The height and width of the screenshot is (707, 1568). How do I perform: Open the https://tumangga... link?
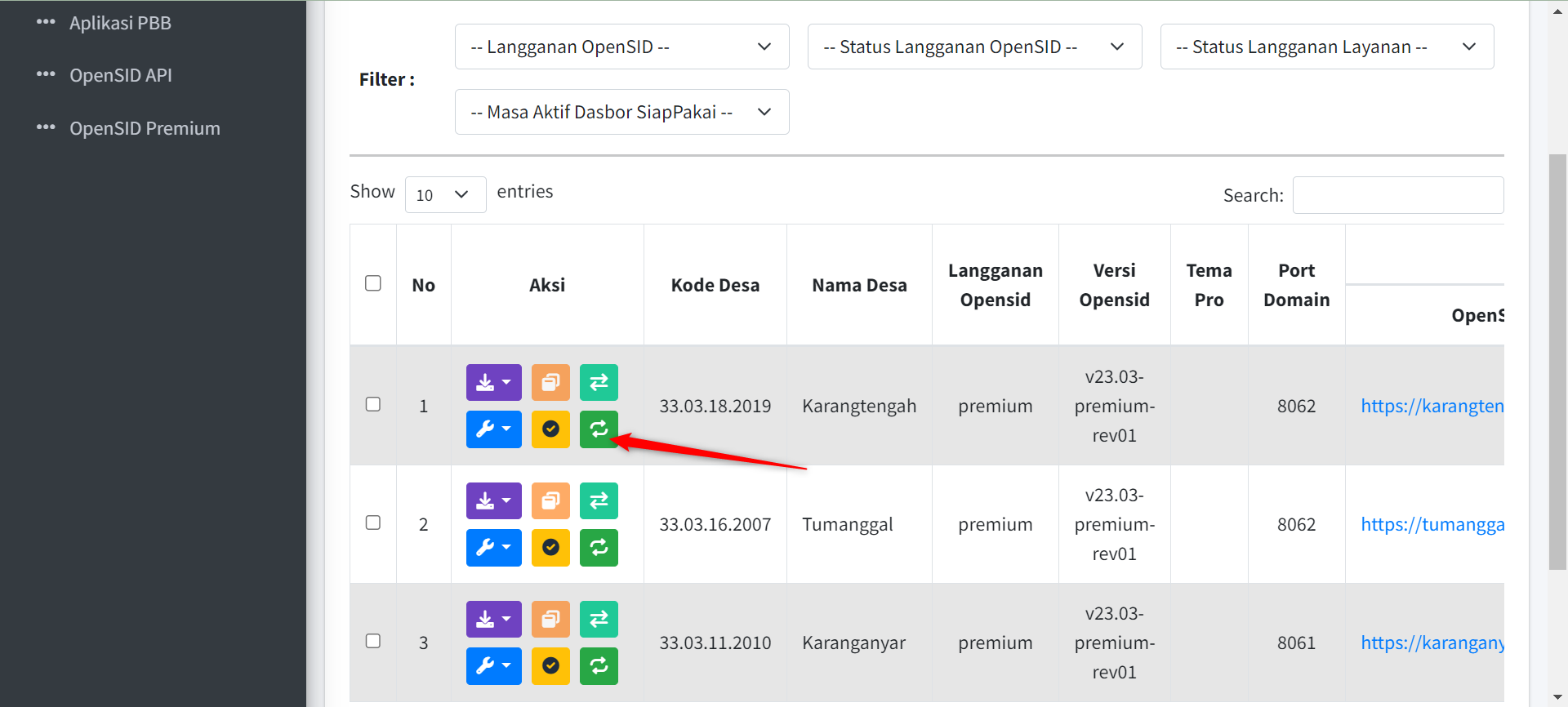point(1432,524)
